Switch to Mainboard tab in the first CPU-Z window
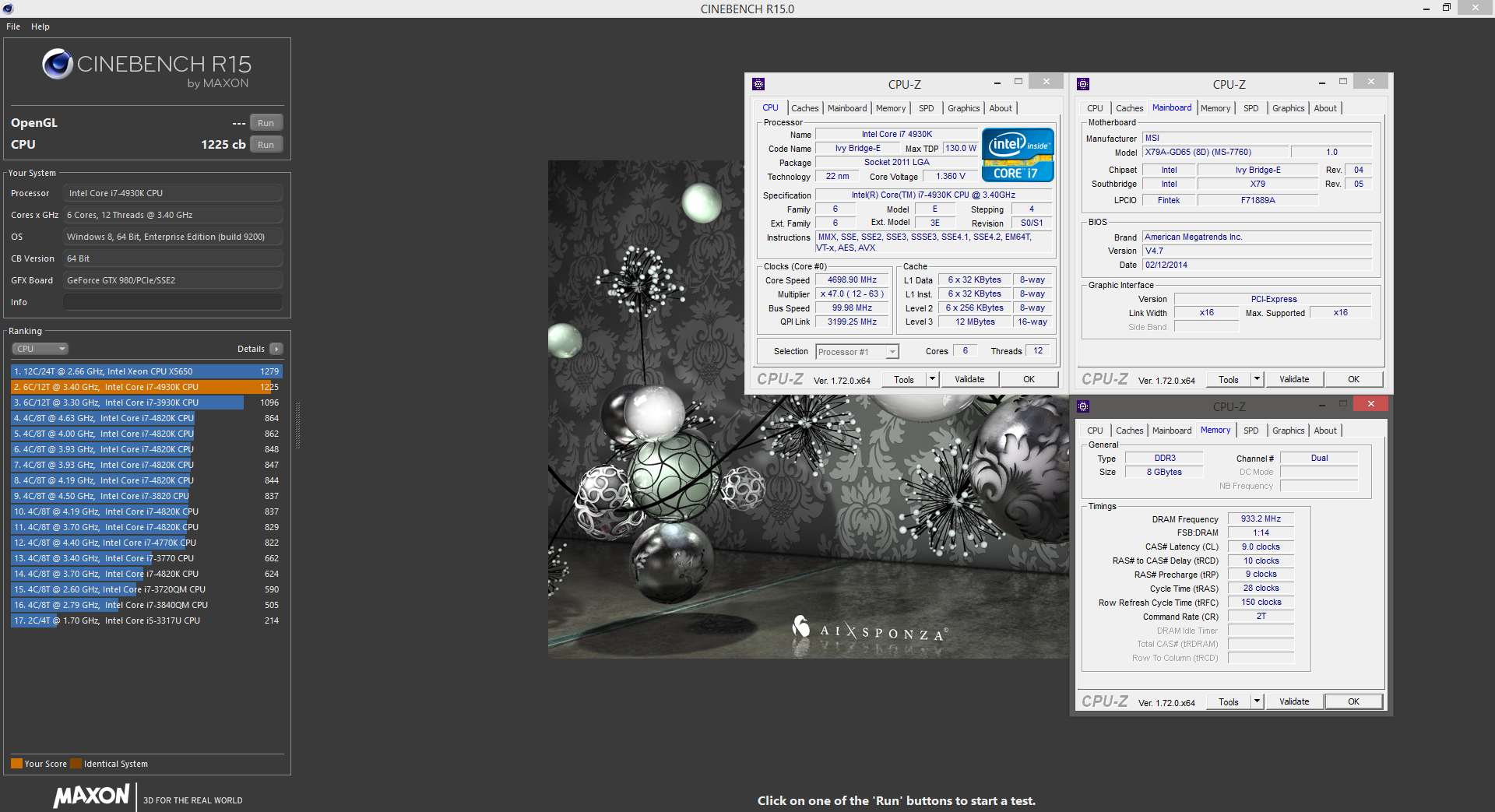The image size is (1495, 812). tap(847, 108)
